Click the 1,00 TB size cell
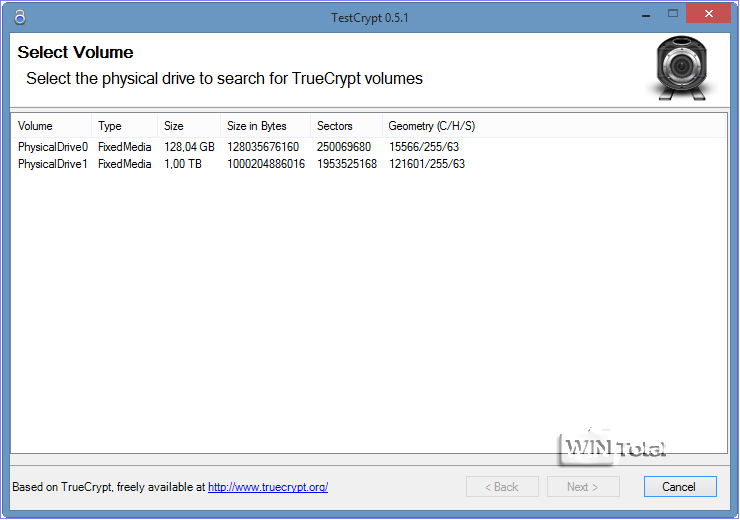This screenshot has width=740, height=520. pos(183,164)
